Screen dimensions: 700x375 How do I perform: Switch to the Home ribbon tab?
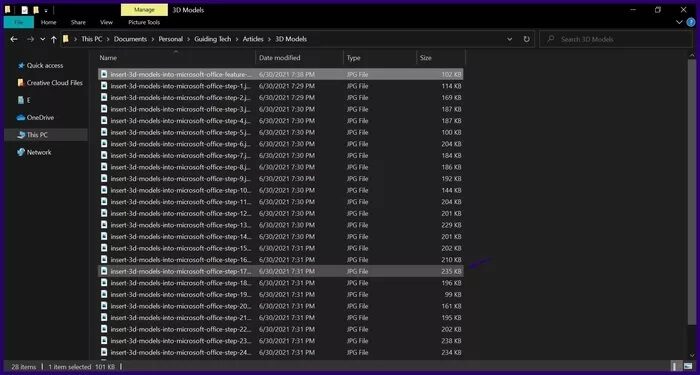coord(49,22)
